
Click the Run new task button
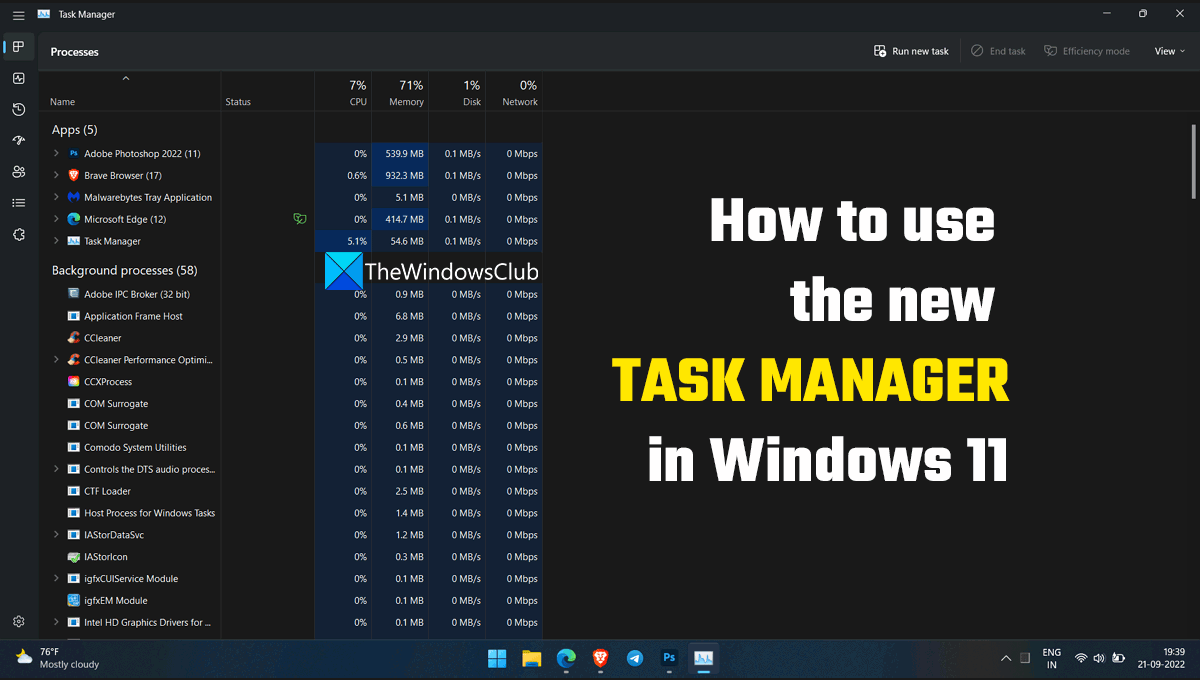[910, 50]
